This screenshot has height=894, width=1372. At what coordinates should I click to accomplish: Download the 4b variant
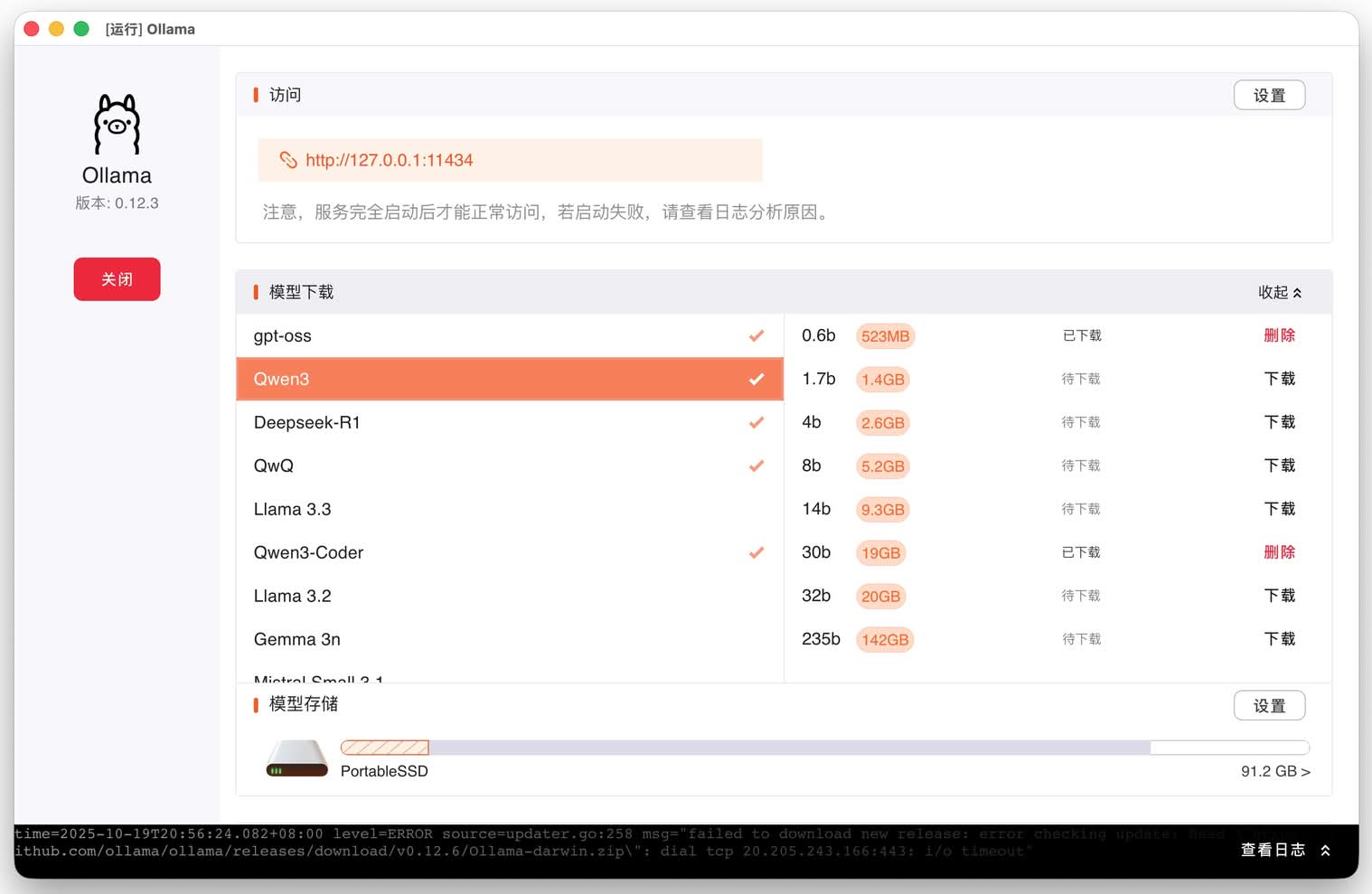pos(1280,422)
